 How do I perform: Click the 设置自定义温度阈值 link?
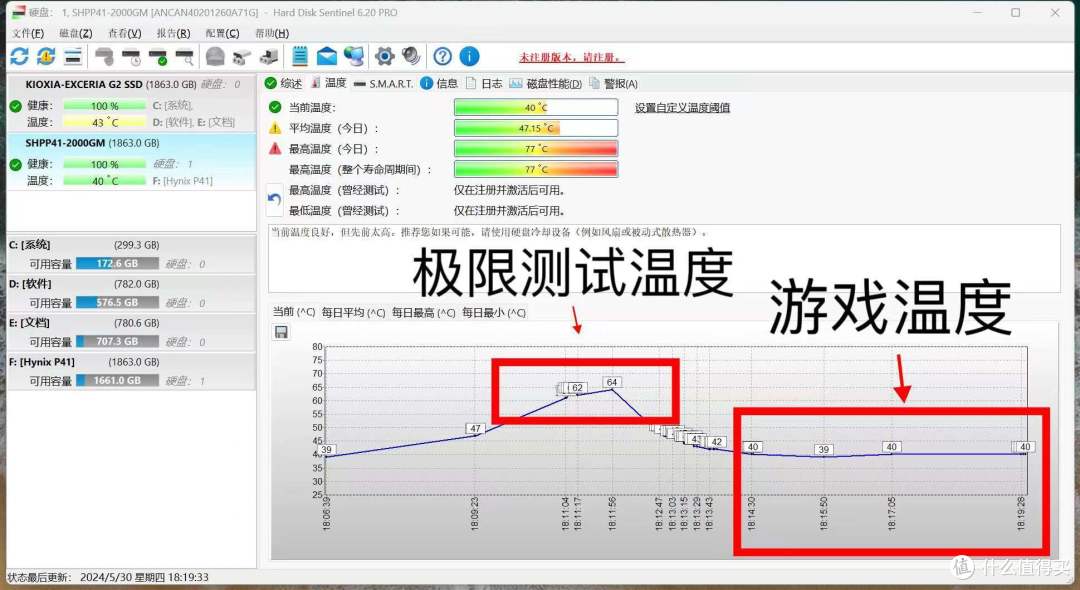tap(683, 107)
